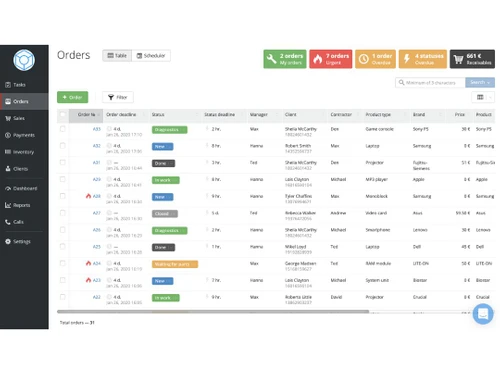500x375 pixels.
Task: Select checkbox for order A25
Action: point(63,246)
